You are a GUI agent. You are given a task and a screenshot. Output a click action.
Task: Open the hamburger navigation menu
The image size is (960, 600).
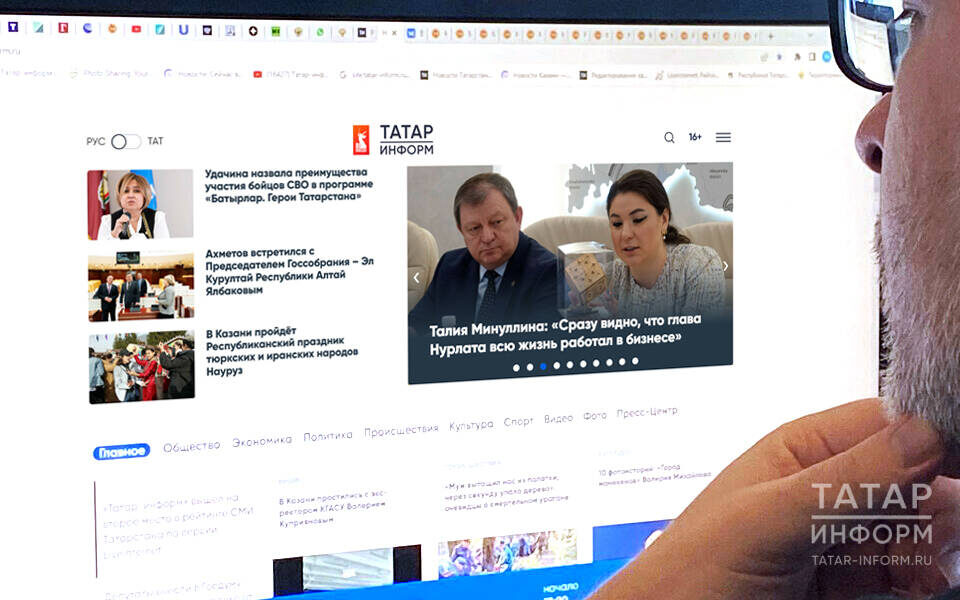point(723,137)
